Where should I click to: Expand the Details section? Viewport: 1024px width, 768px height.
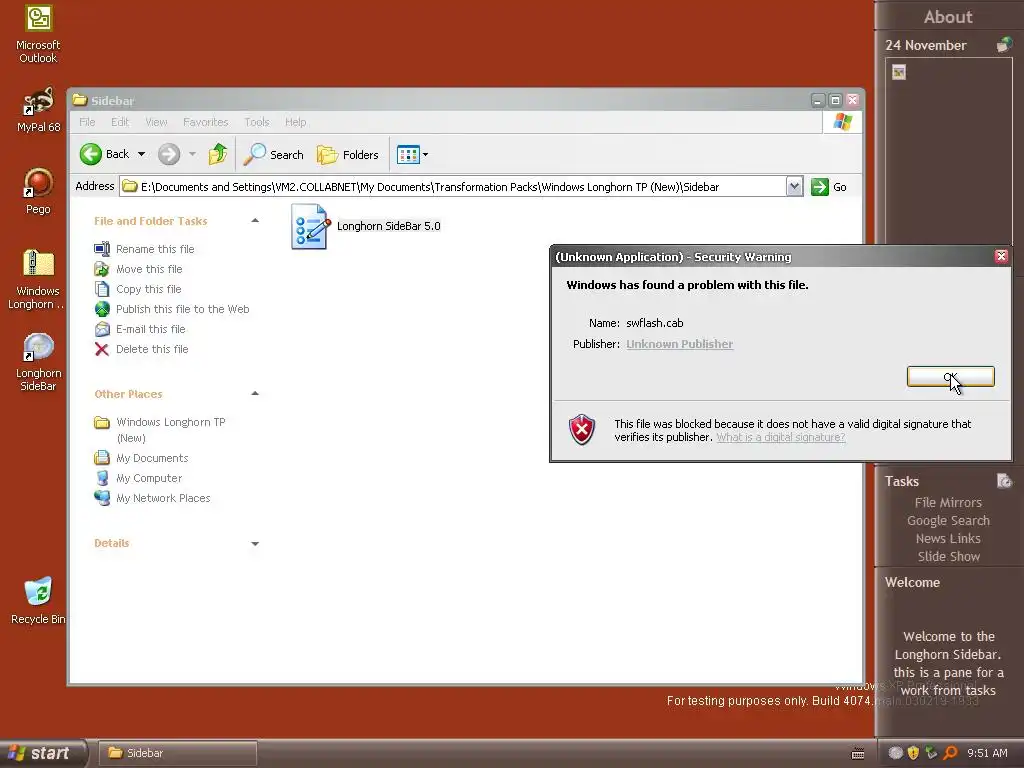click(255, 543)
